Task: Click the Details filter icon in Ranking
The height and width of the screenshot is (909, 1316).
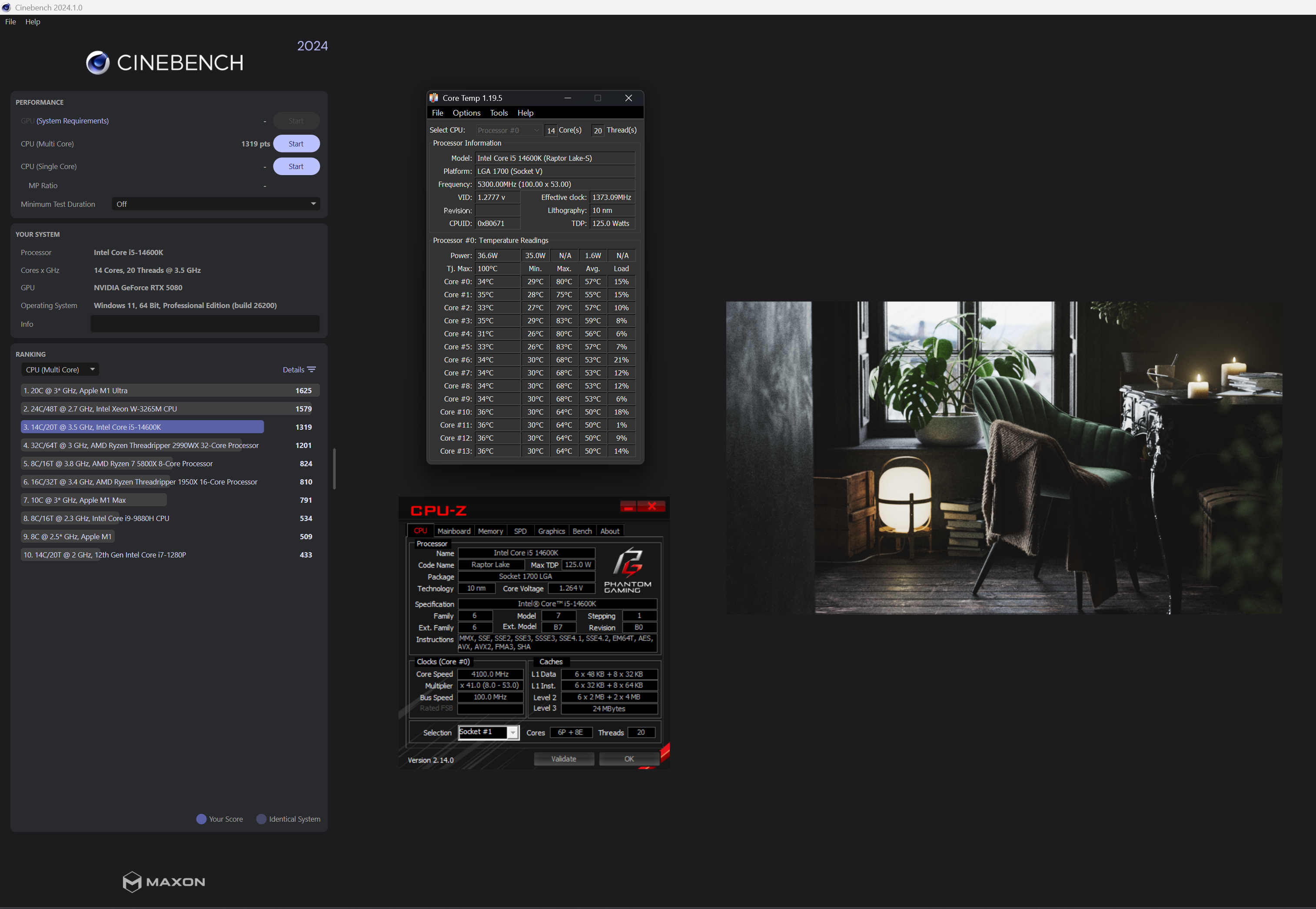Action: [x=312, y=370]
